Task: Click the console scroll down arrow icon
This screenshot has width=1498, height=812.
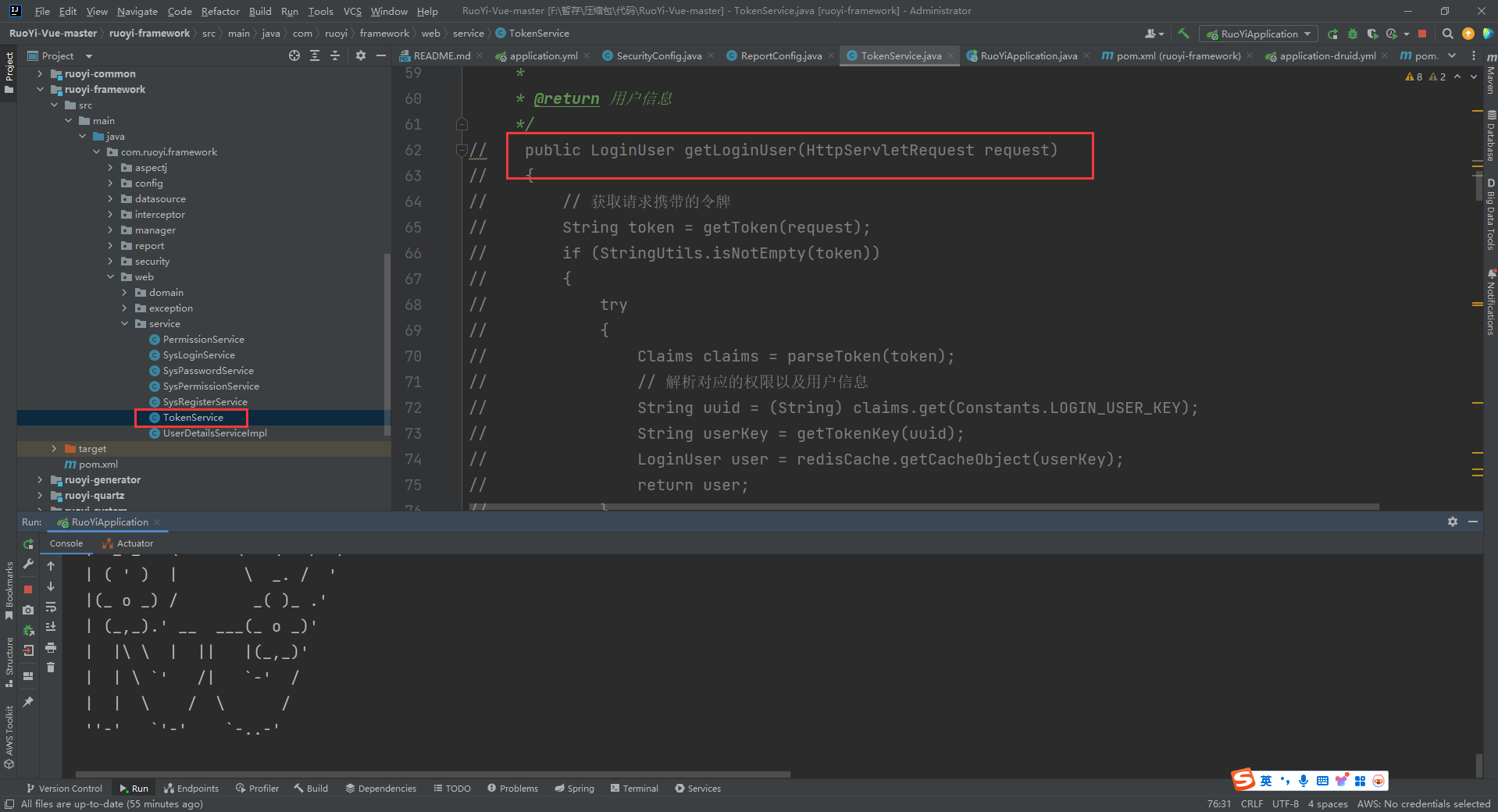Action: (x=51, y=586)
